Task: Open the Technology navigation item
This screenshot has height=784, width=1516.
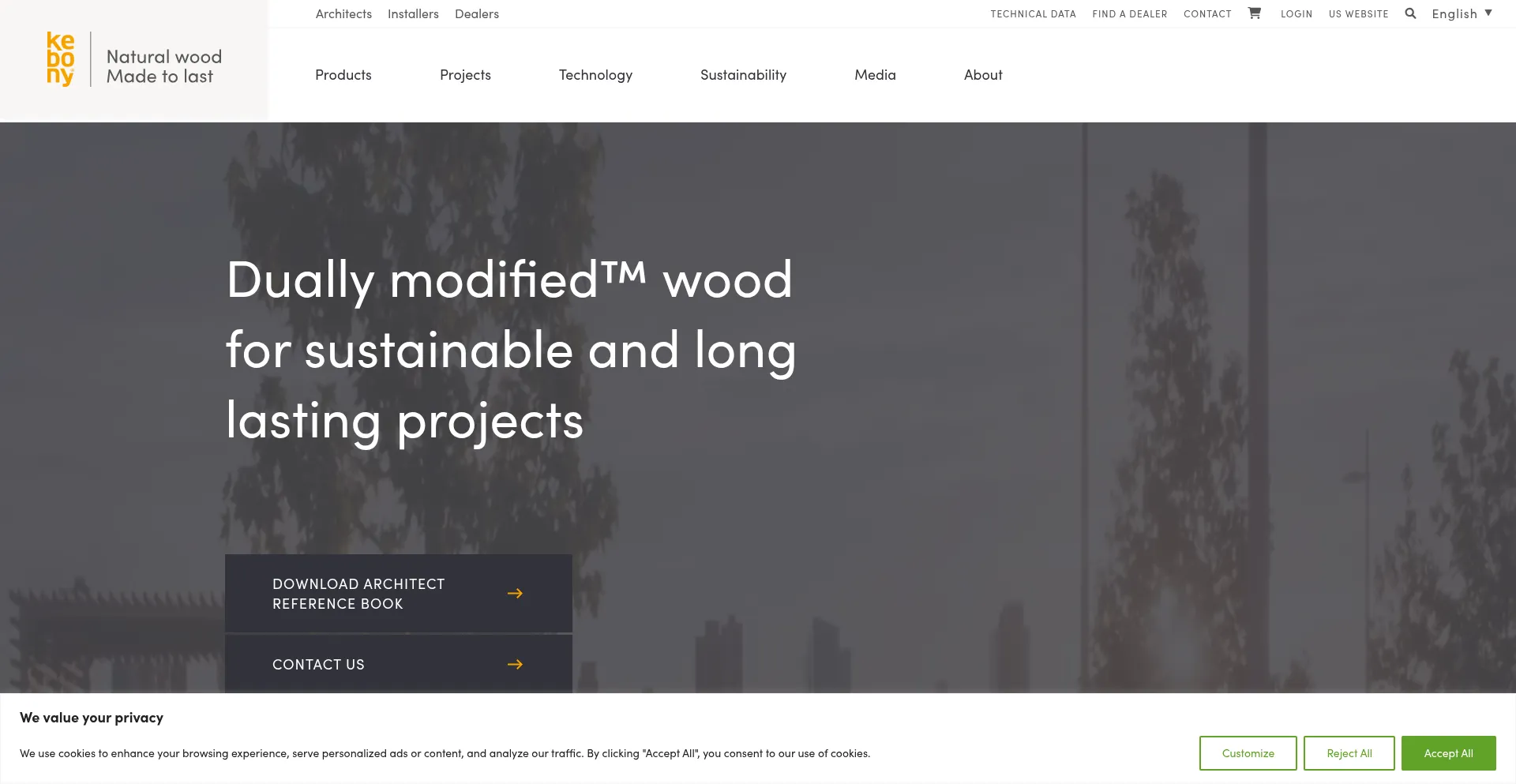Action: (595, 75)
